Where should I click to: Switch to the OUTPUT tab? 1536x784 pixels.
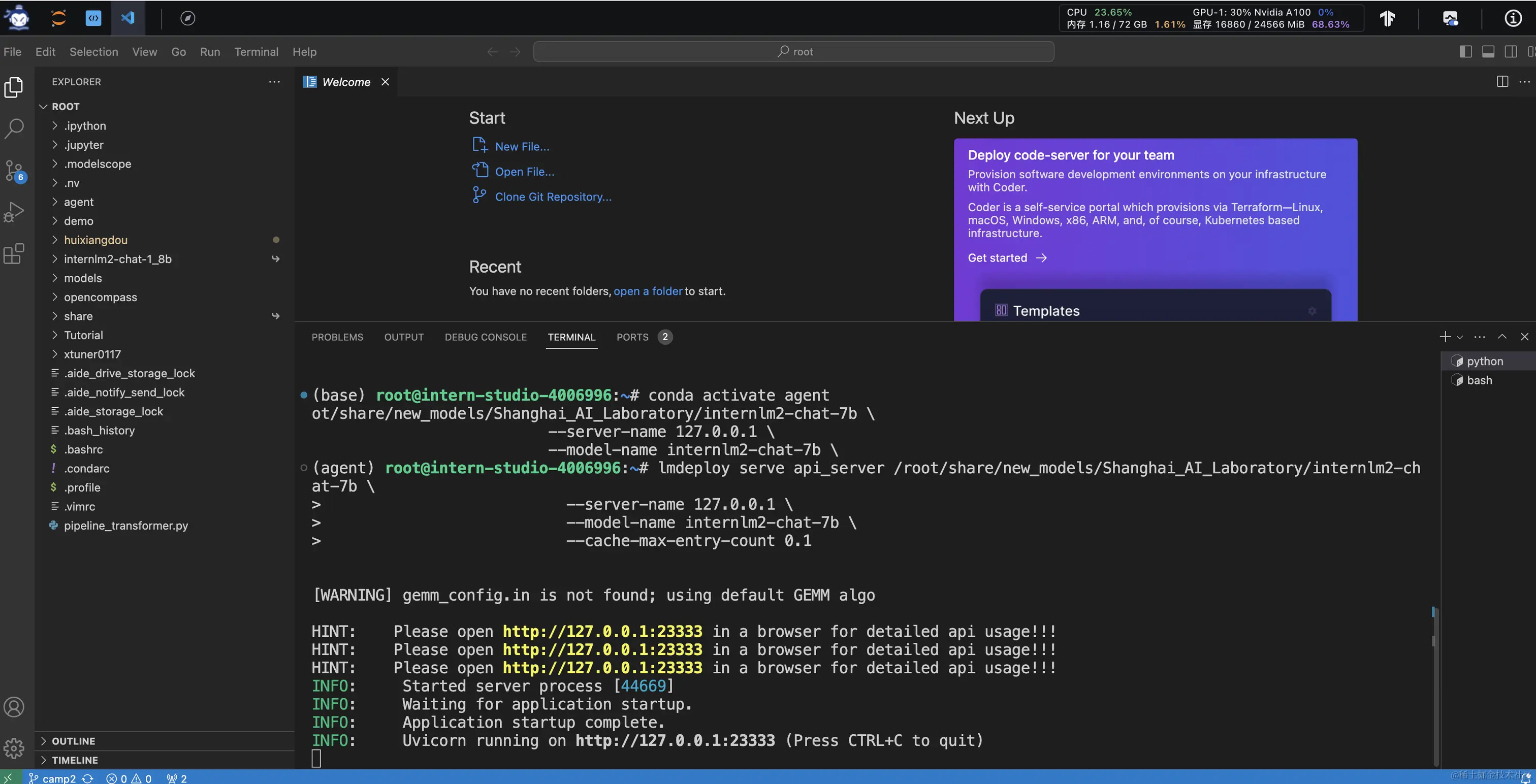tap(404, 338)
